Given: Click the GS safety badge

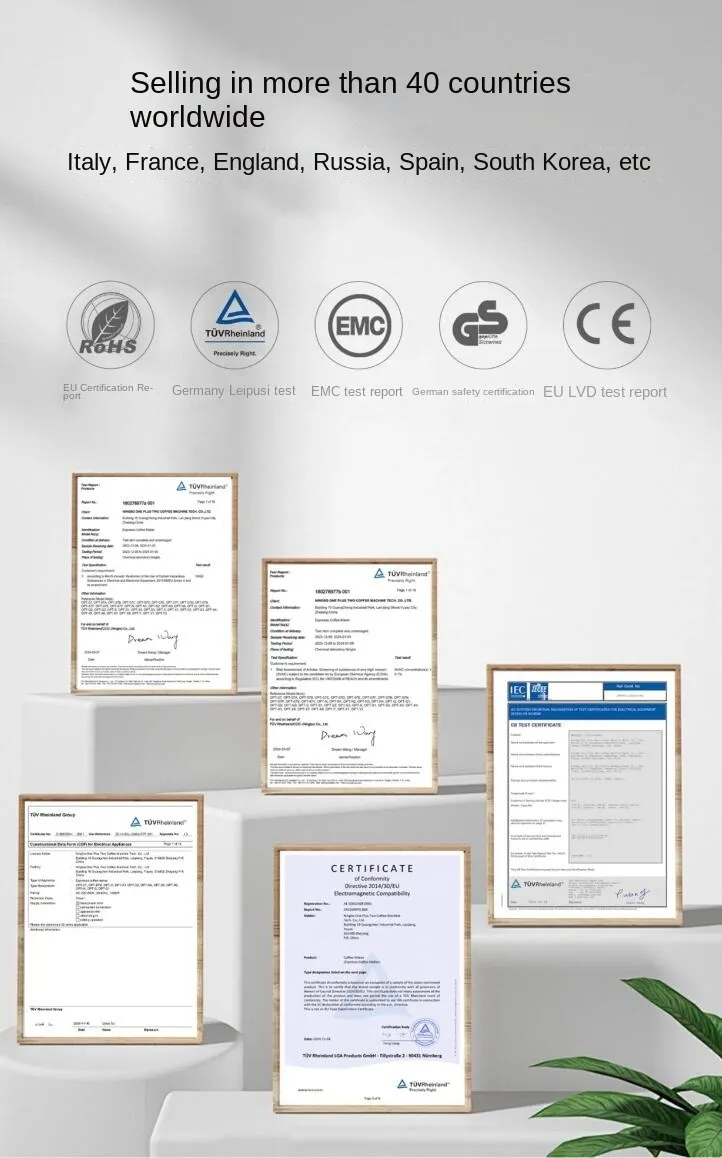Looking at the screenshot, I should coord(483,325).
